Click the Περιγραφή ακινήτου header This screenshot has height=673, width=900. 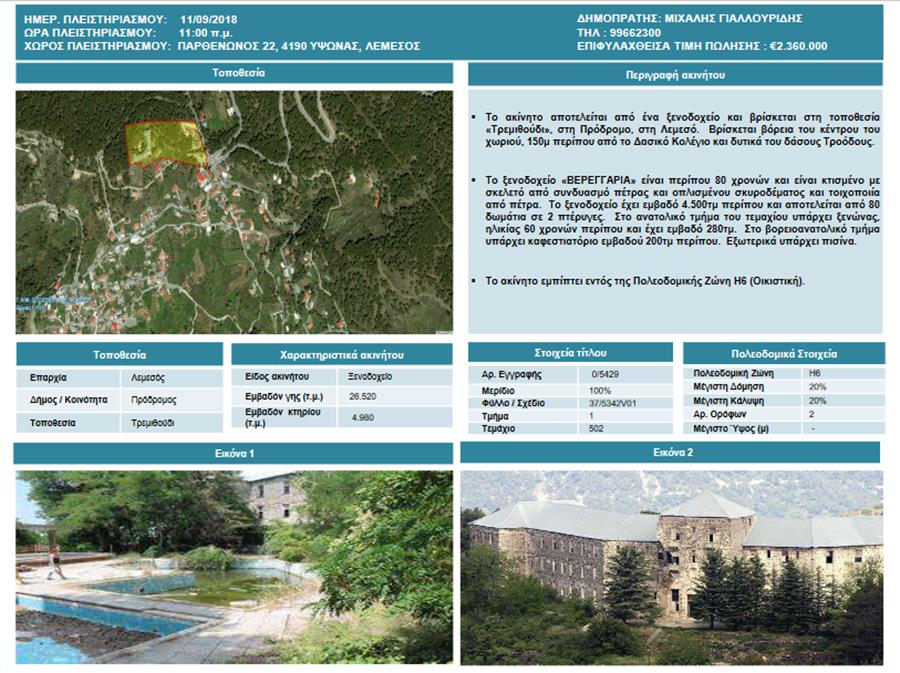pyautogui.click(x=675, y=75)
